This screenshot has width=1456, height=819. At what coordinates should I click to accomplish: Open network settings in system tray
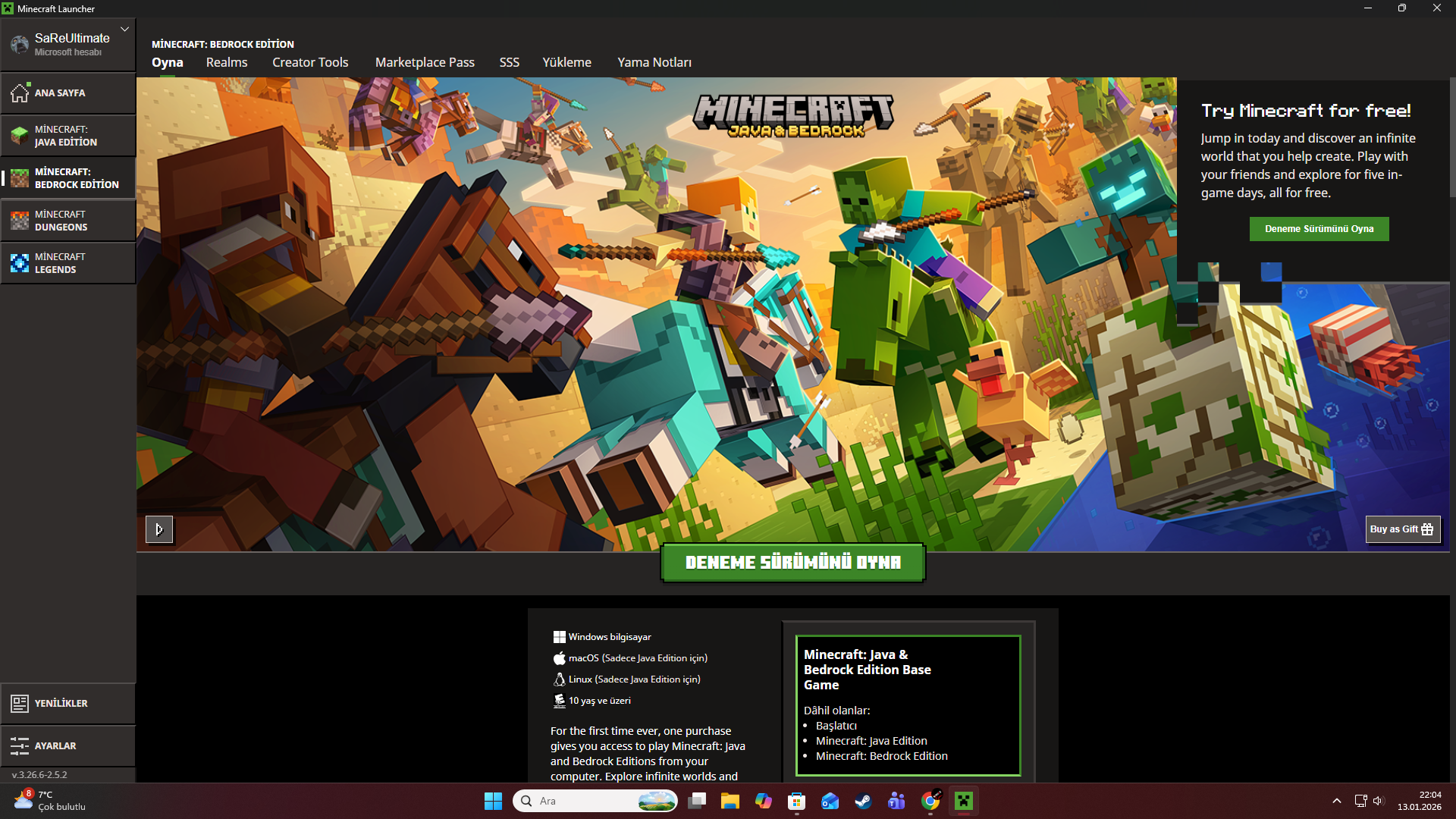[1360, 801]
